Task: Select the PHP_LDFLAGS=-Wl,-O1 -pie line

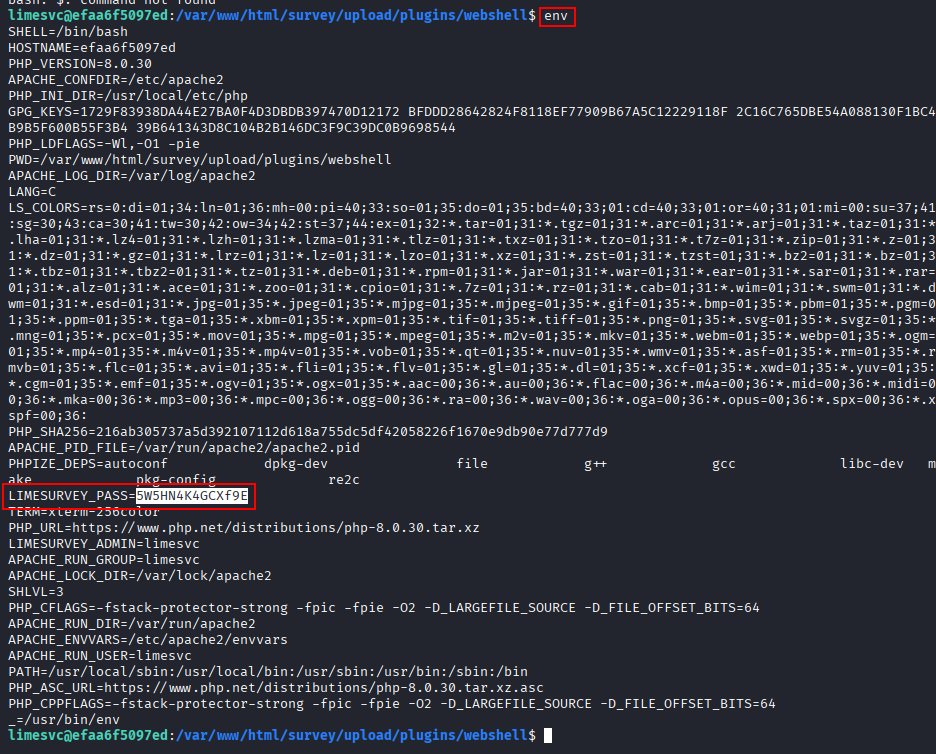Action: (x=104, y=144)
